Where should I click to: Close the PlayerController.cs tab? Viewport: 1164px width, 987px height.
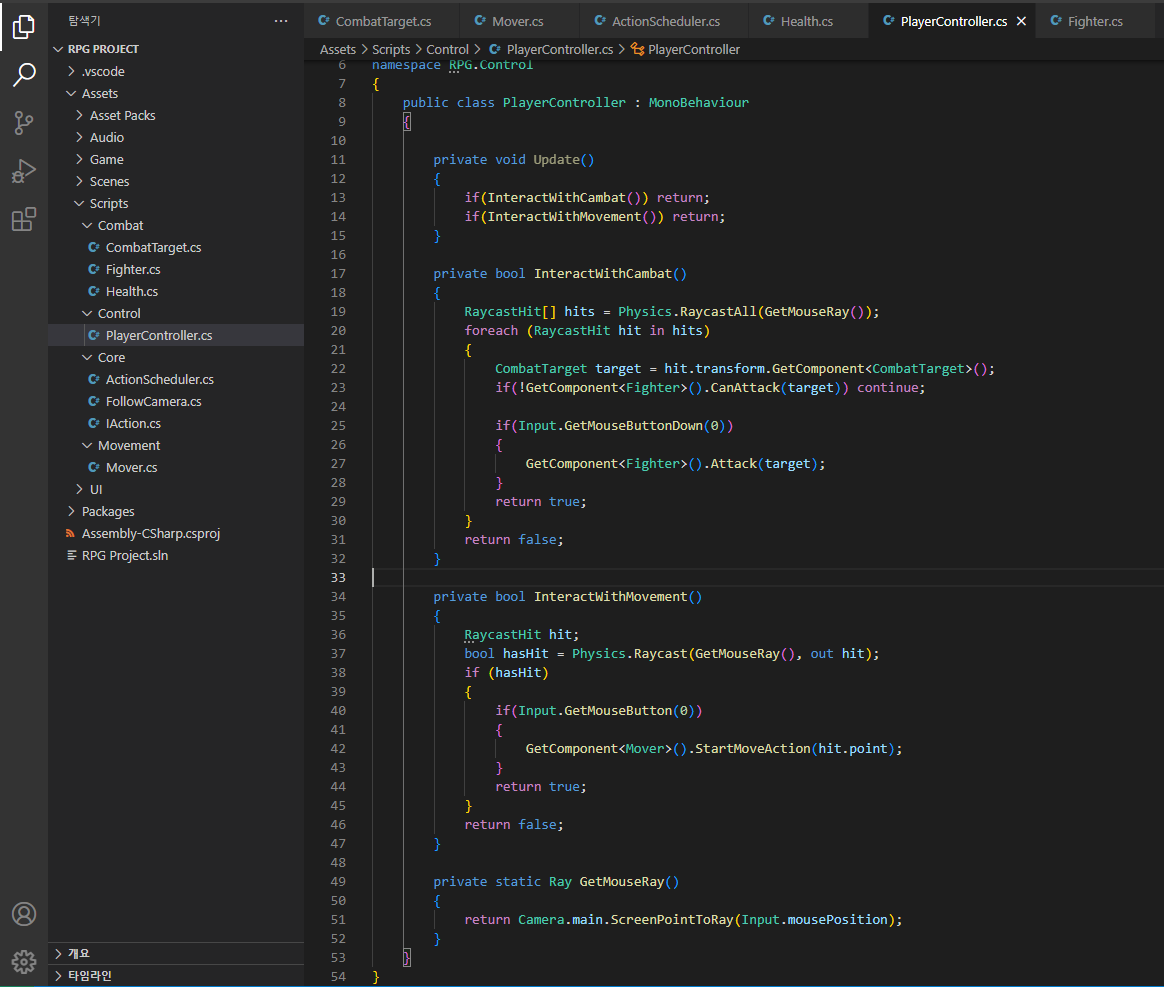point(1021,21)
